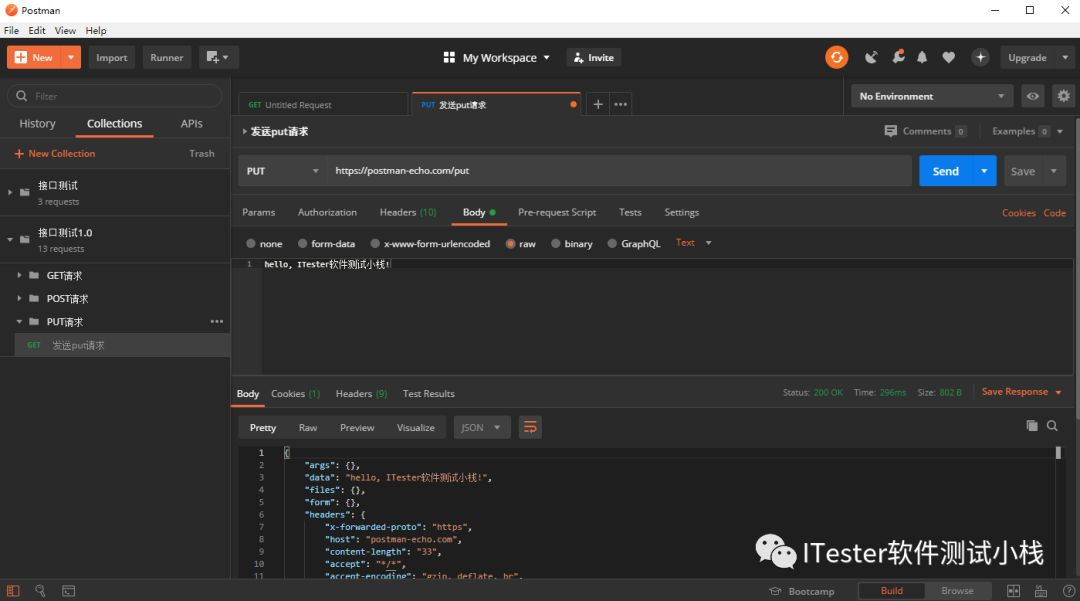Screen dimensions: 1080x601
Task: Click New Collection link
Action: tap(55, 154)
